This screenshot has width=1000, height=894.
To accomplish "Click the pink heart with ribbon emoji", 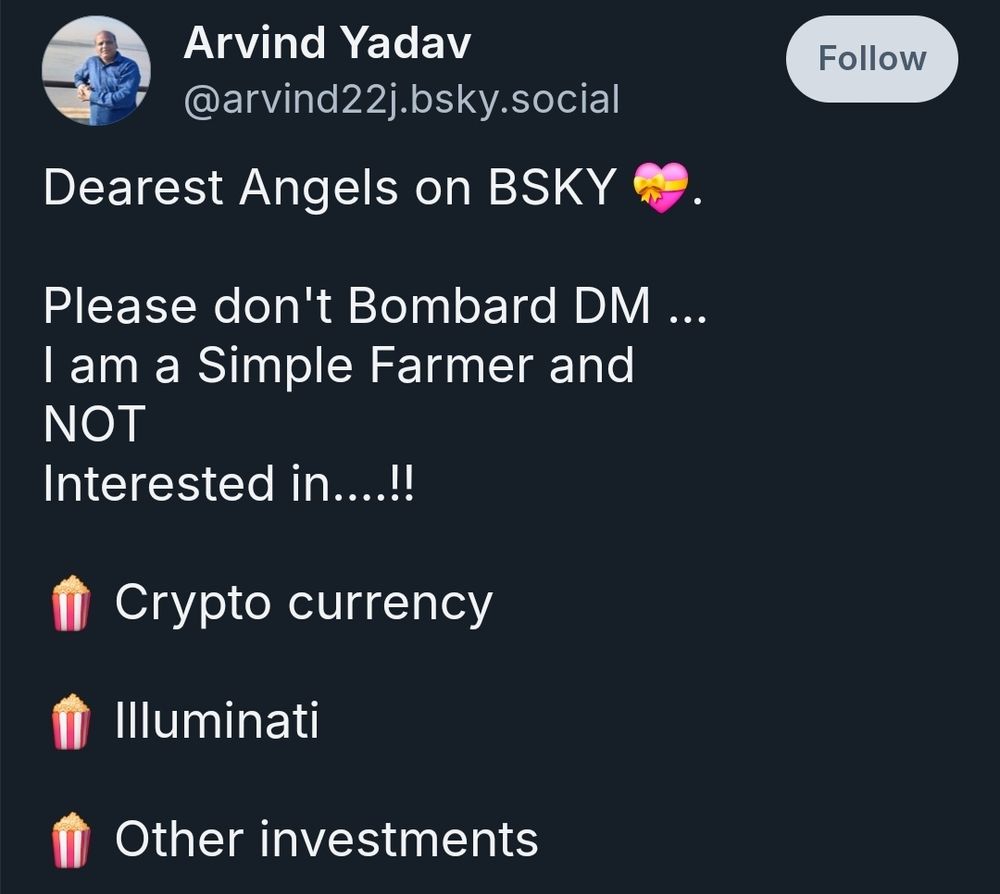I will pyautogui.click(x=661, y=187).
